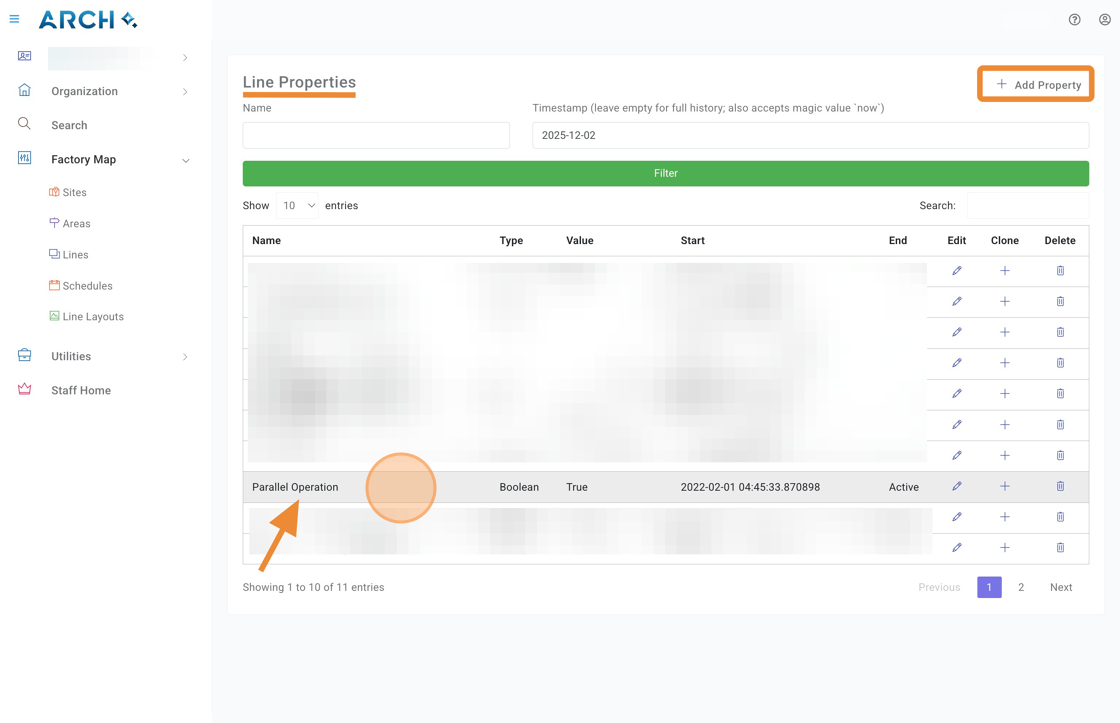This screenshot has width=1120, height=723.
Task: Open the Schedules menu item
Action: point(87,286)
